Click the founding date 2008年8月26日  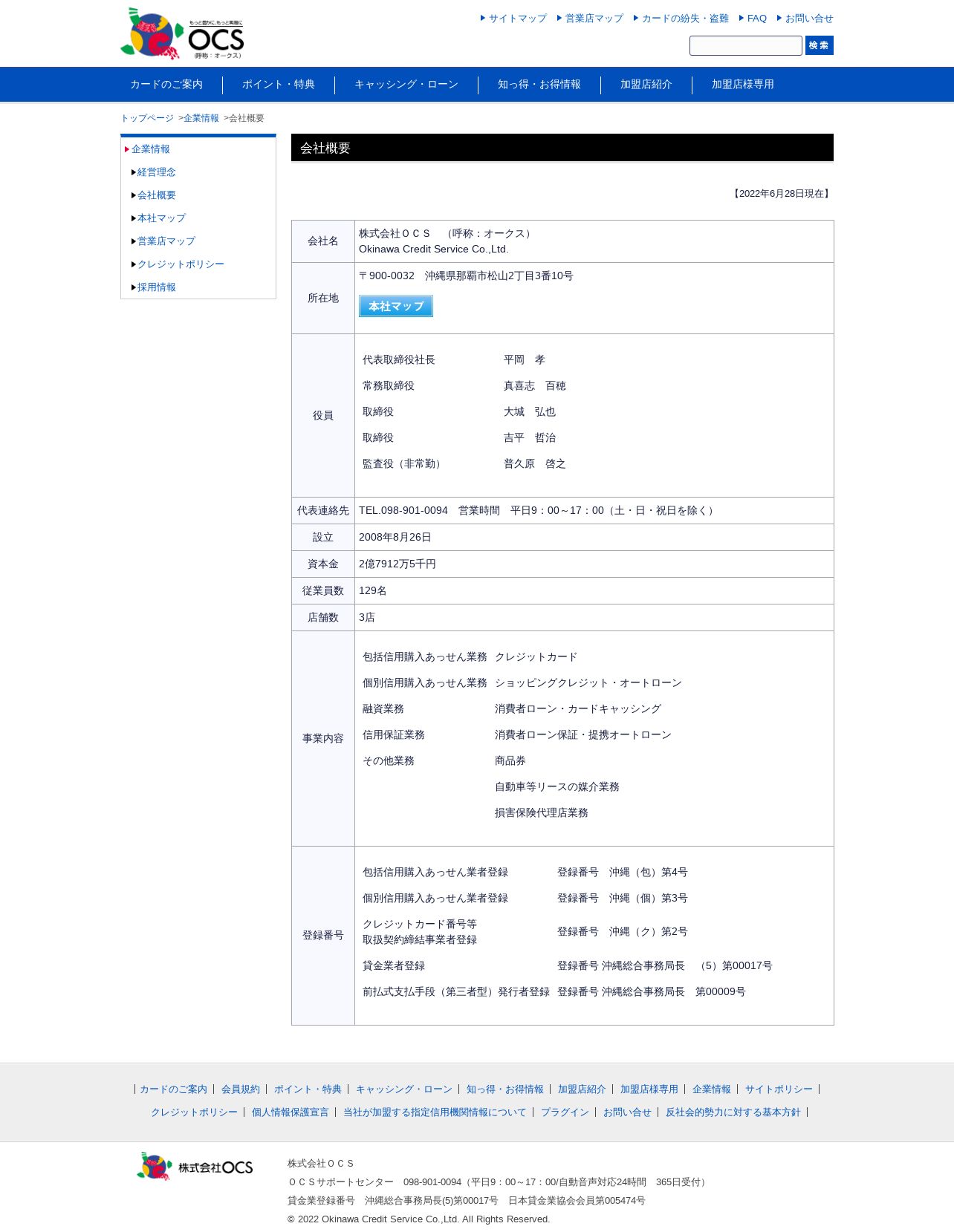[395, 537]
